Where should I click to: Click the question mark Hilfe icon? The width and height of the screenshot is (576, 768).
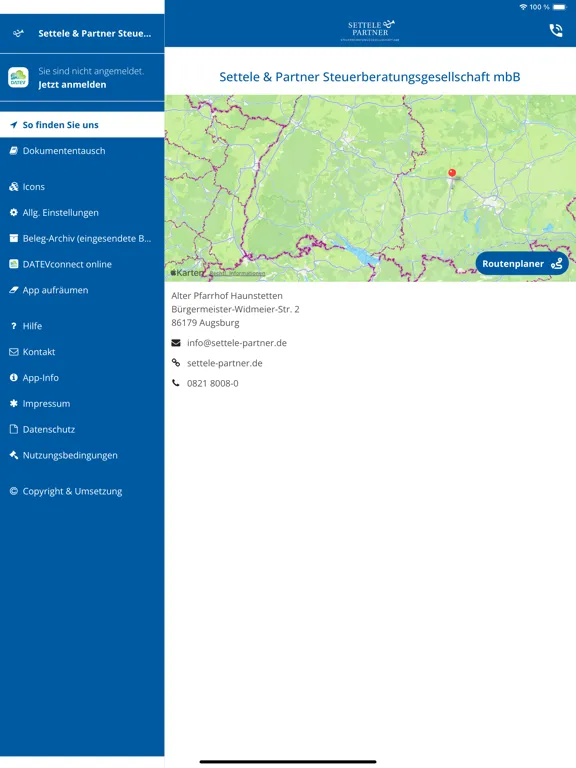pyautogui.click(x=14, y=326)
